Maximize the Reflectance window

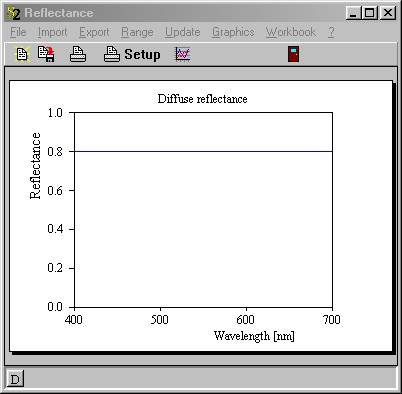370,13
